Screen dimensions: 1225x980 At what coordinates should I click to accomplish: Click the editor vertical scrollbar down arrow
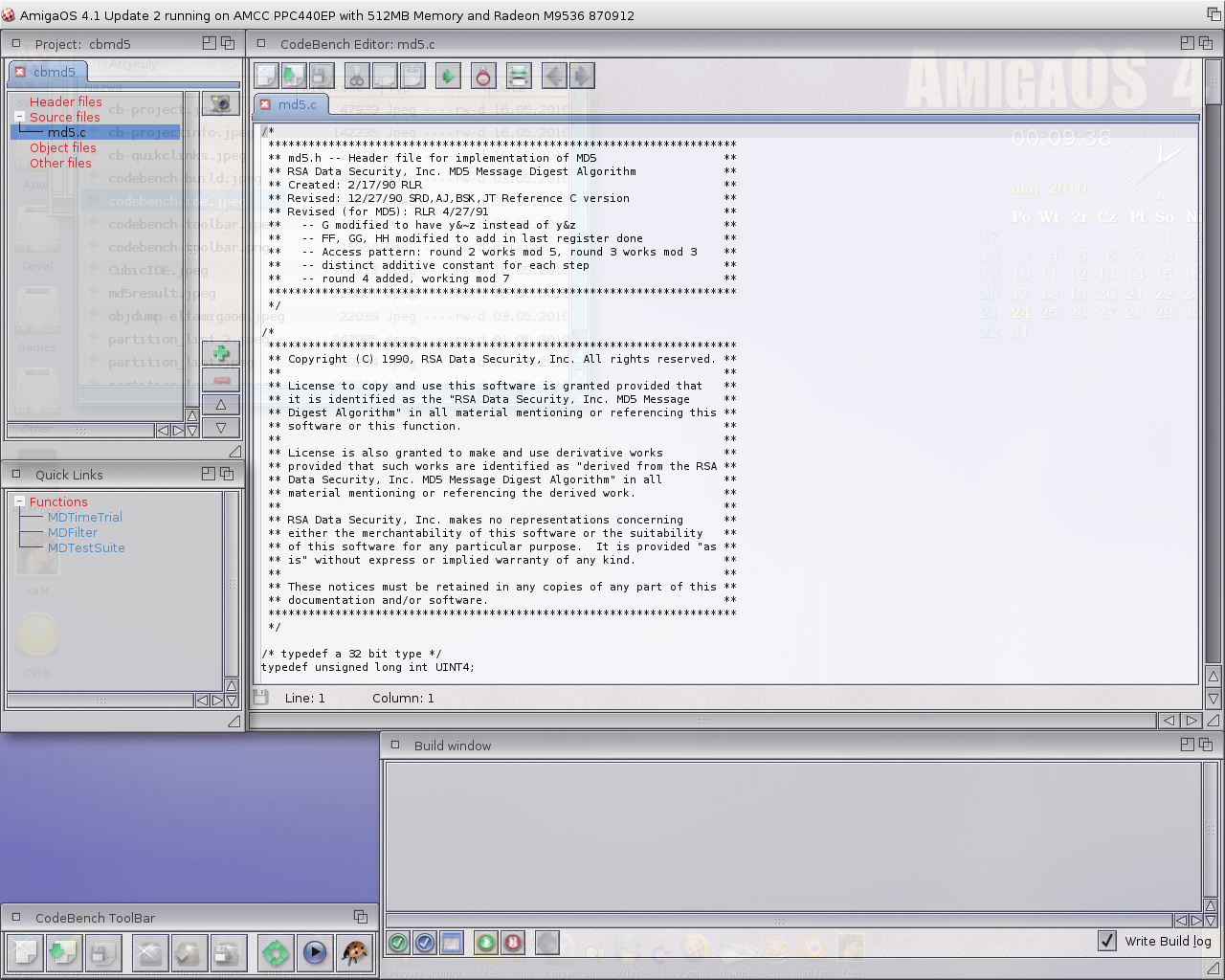1213,699
